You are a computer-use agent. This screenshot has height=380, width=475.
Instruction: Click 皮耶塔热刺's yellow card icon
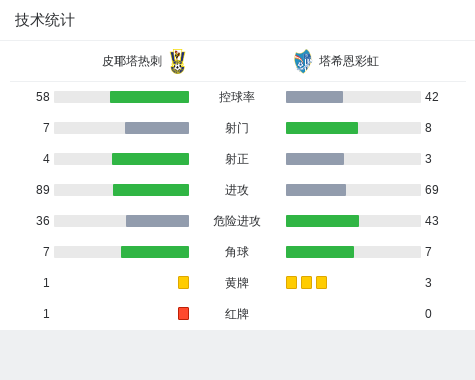tap(183, 282)
